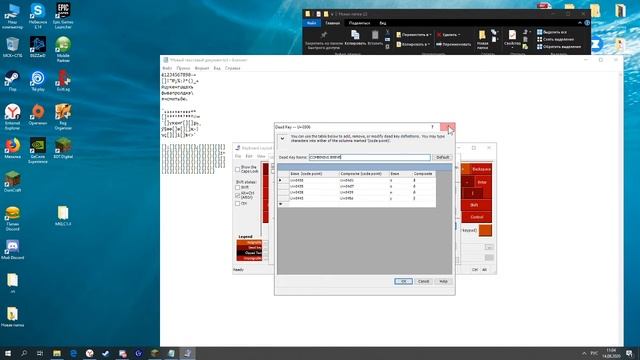640x360 pixels.
Task: Toggle the Shift state checkbox
Action: pyautogui.click(x=238, y=187)
